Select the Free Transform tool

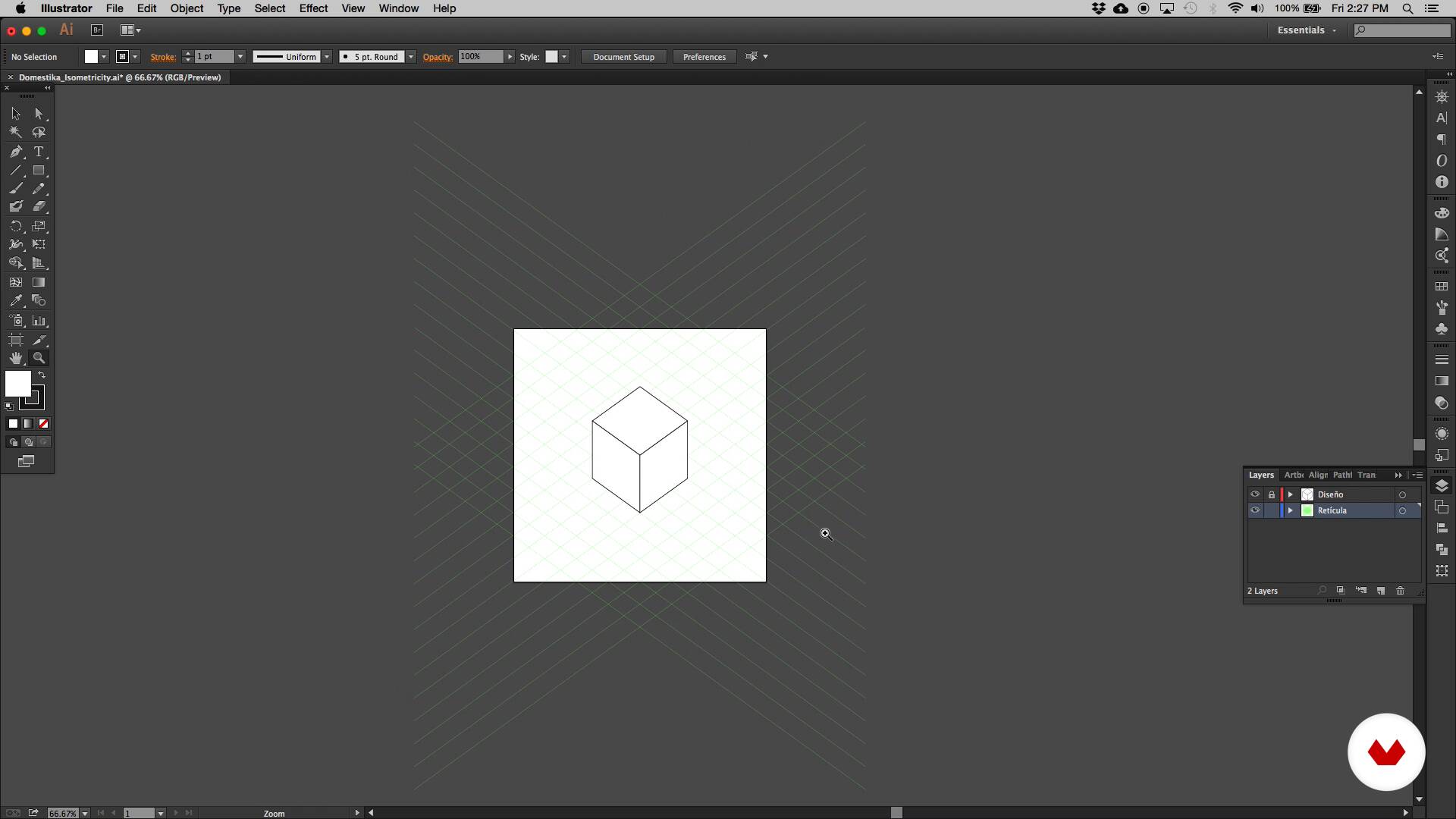[x=39, y=244]
